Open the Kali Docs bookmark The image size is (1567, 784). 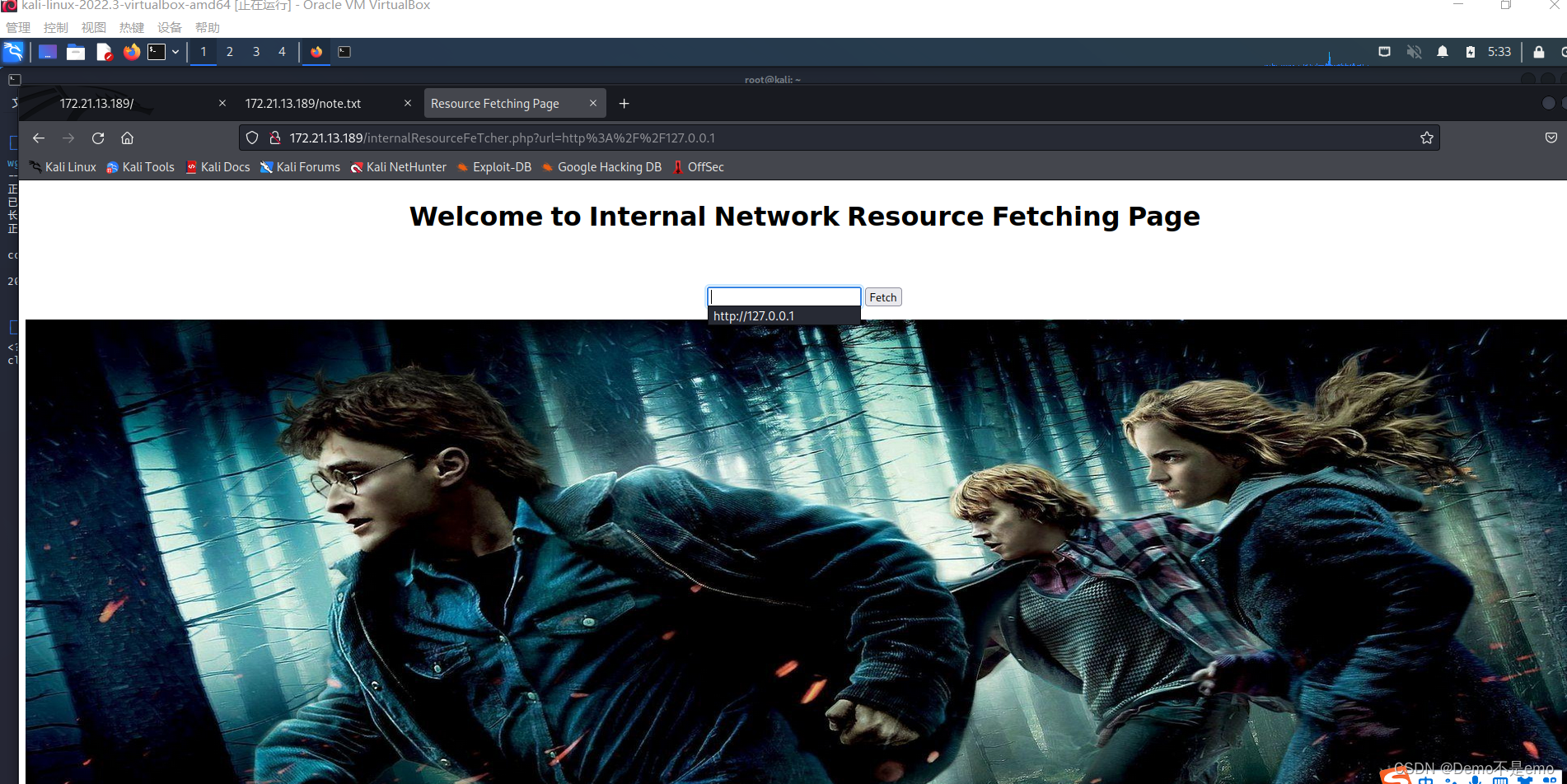tap(218, 167)
